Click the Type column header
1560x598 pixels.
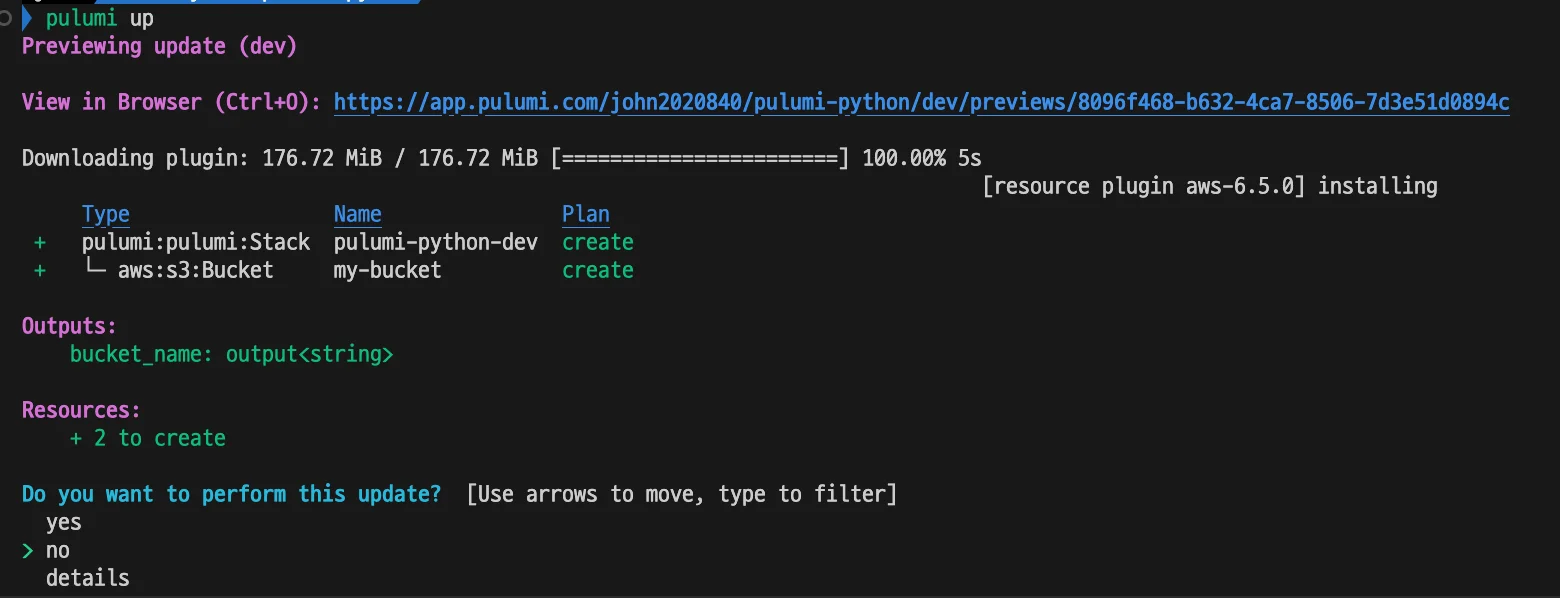point(105,214)
